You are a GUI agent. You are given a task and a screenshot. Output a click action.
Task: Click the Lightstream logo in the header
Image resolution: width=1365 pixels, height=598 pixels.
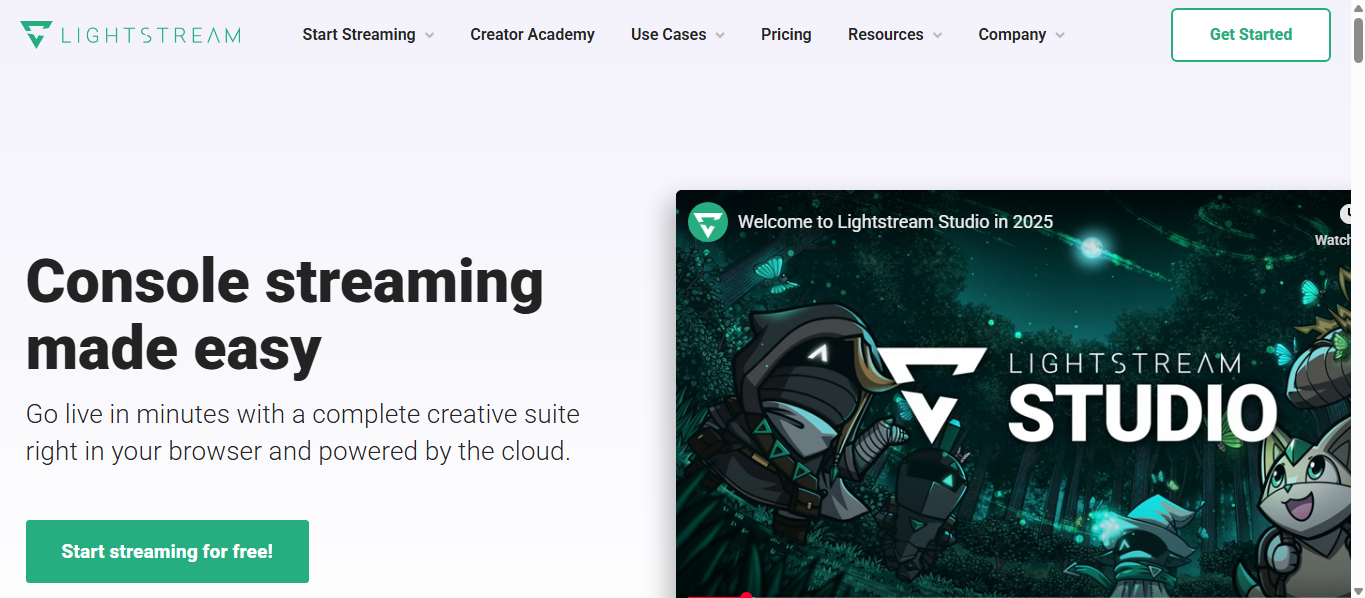click(128, 33)
